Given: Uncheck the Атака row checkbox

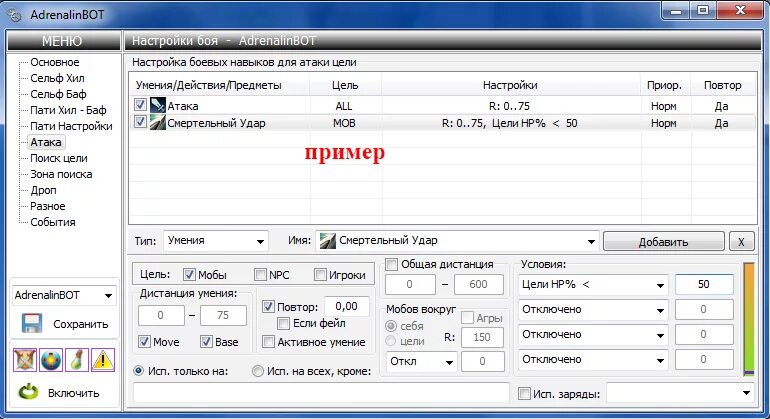Looking at the screenshot, I should pyautogui.click(x=140, y=105).
